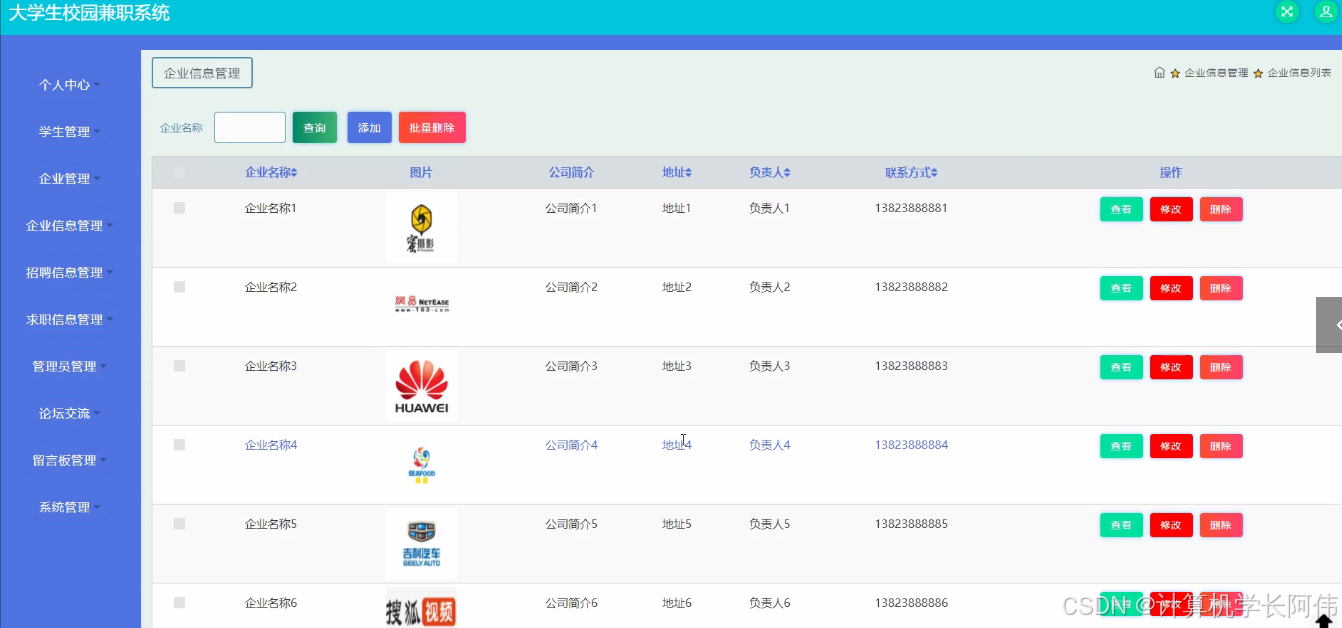The width and height of the screenshot is (1342, 628).
Task: Click the 查询 search button
Action: [315, 128]
